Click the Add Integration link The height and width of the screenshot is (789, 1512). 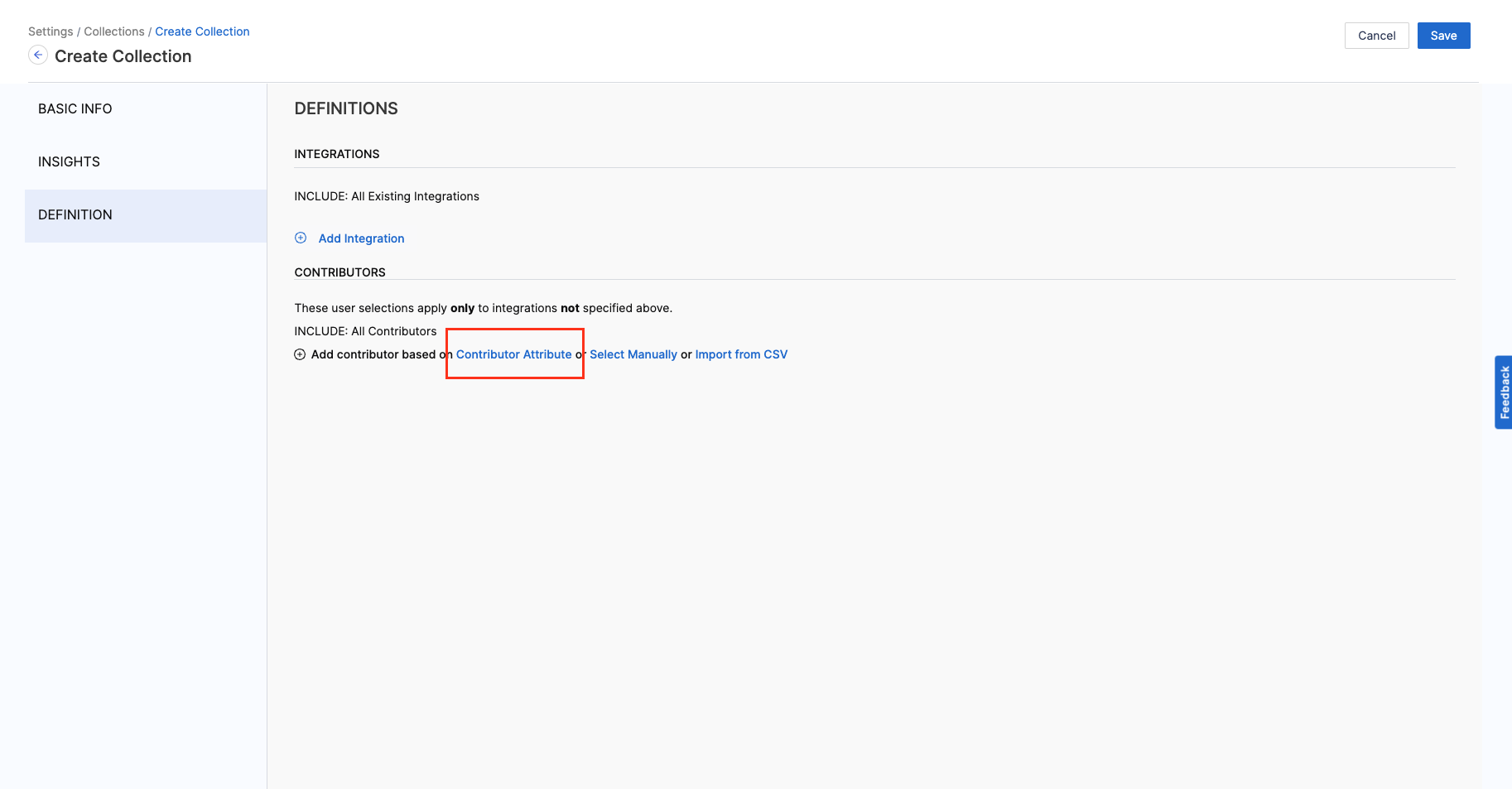(361, 238)
